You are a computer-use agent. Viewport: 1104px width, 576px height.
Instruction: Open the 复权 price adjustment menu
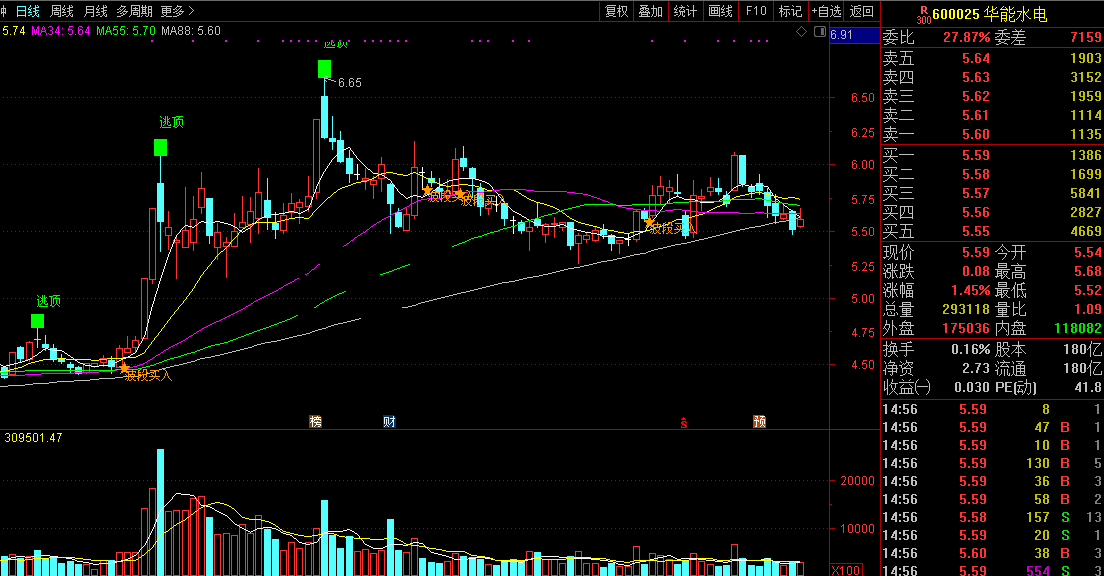(x=616, y=11)
